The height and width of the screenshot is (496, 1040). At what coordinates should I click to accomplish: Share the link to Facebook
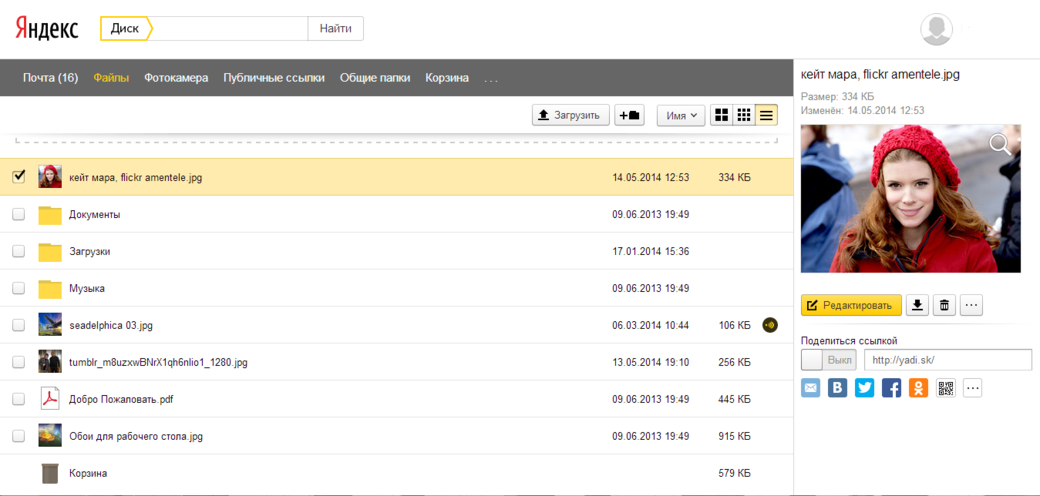point(891,388)
